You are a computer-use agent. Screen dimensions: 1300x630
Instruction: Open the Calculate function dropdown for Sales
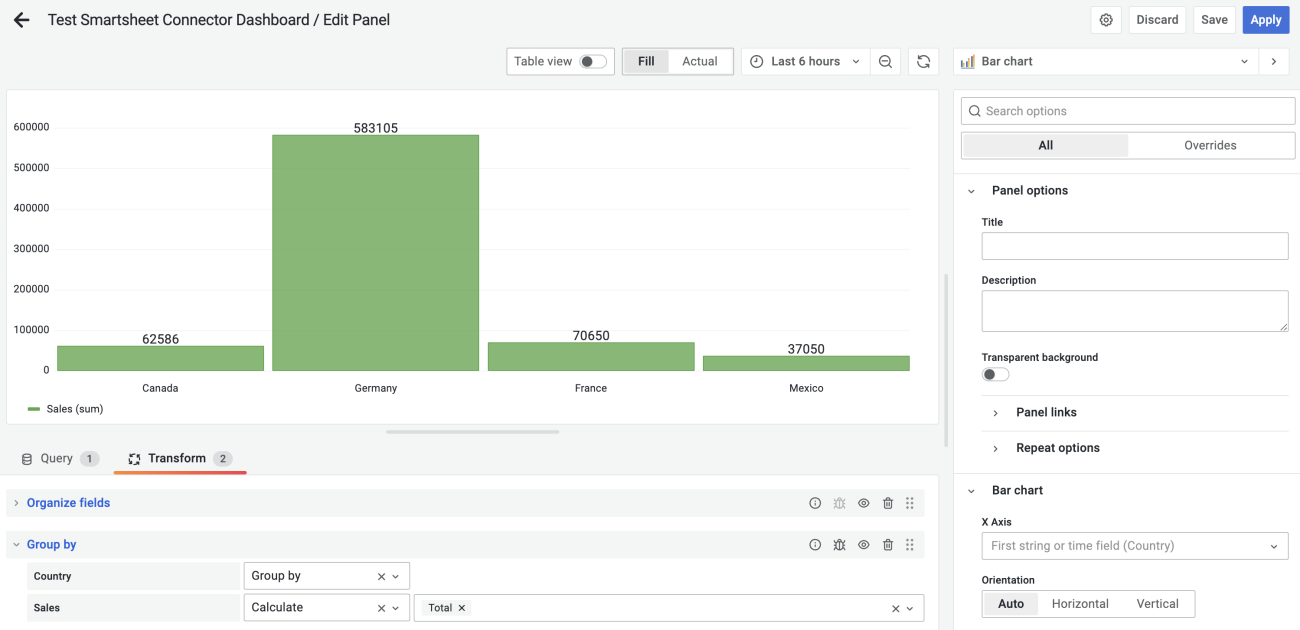(395, 607)
